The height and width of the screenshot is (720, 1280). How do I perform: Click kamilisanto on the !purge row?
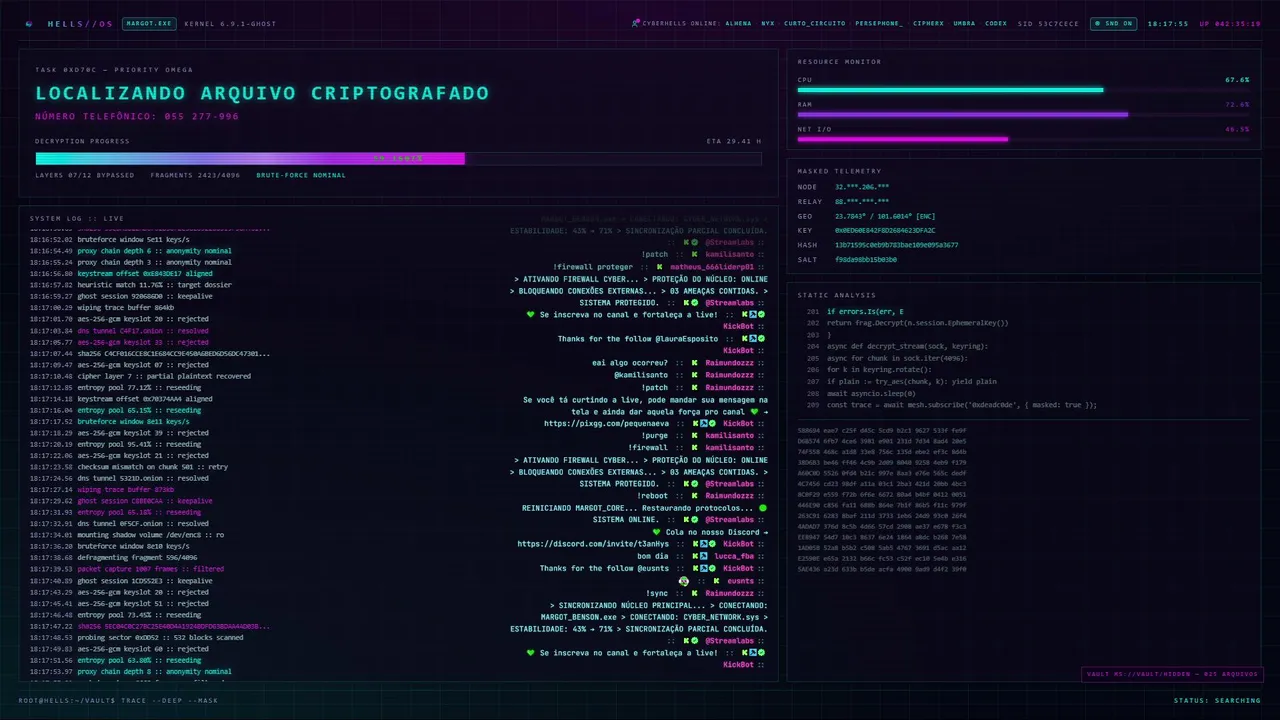[729, 436]
